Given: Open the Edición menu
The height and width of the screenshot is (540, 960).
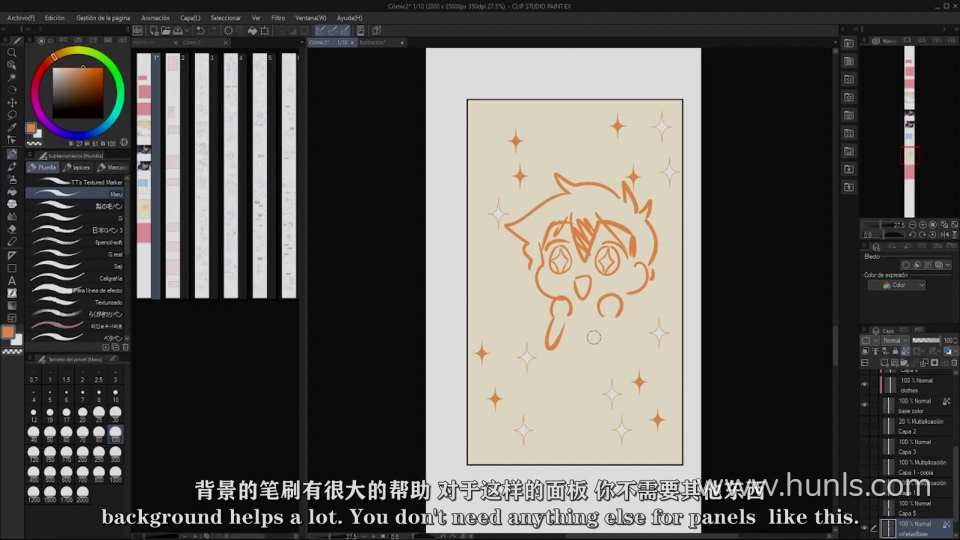Looking at the screenshot, I should coord(54,18).
